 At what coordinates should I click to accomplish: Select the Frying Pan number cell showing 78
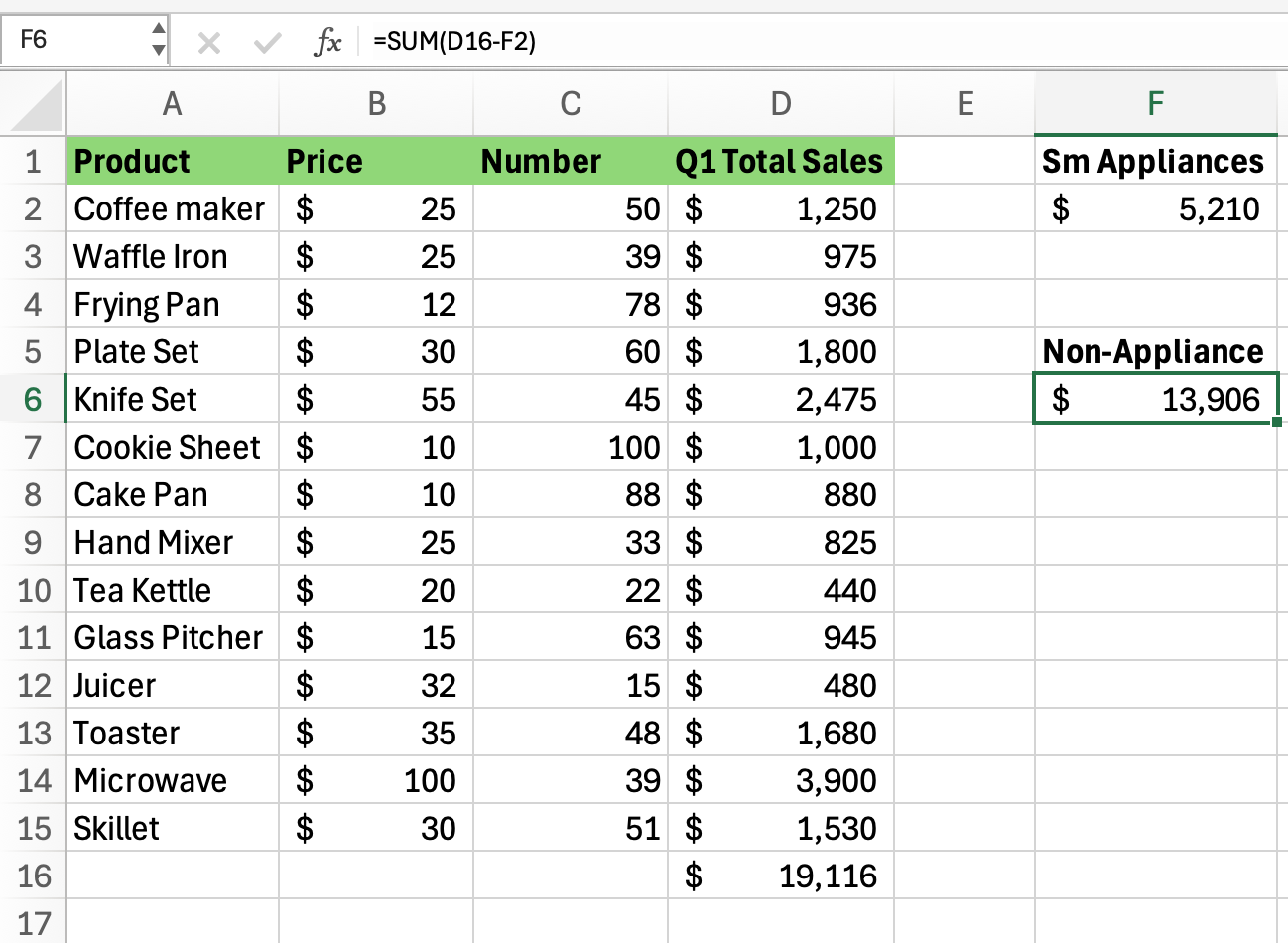coord(571,304)
